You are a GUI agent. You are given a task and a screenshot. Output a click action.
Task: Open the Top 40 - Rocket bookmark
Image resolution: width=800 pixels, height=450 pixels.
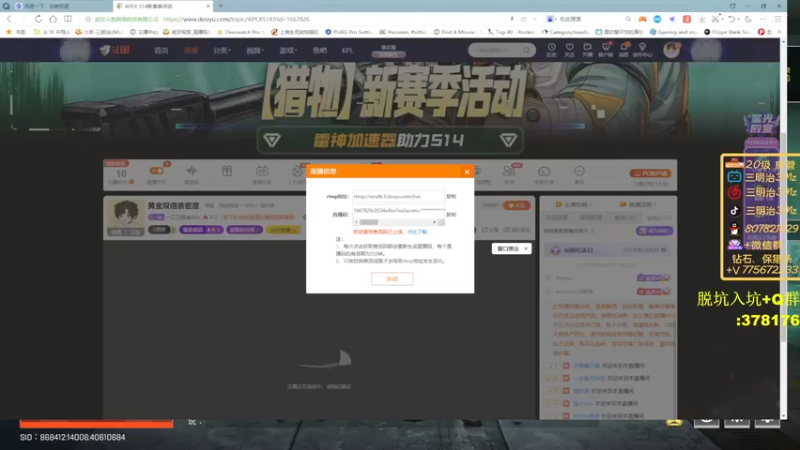[x=511, y=32]
